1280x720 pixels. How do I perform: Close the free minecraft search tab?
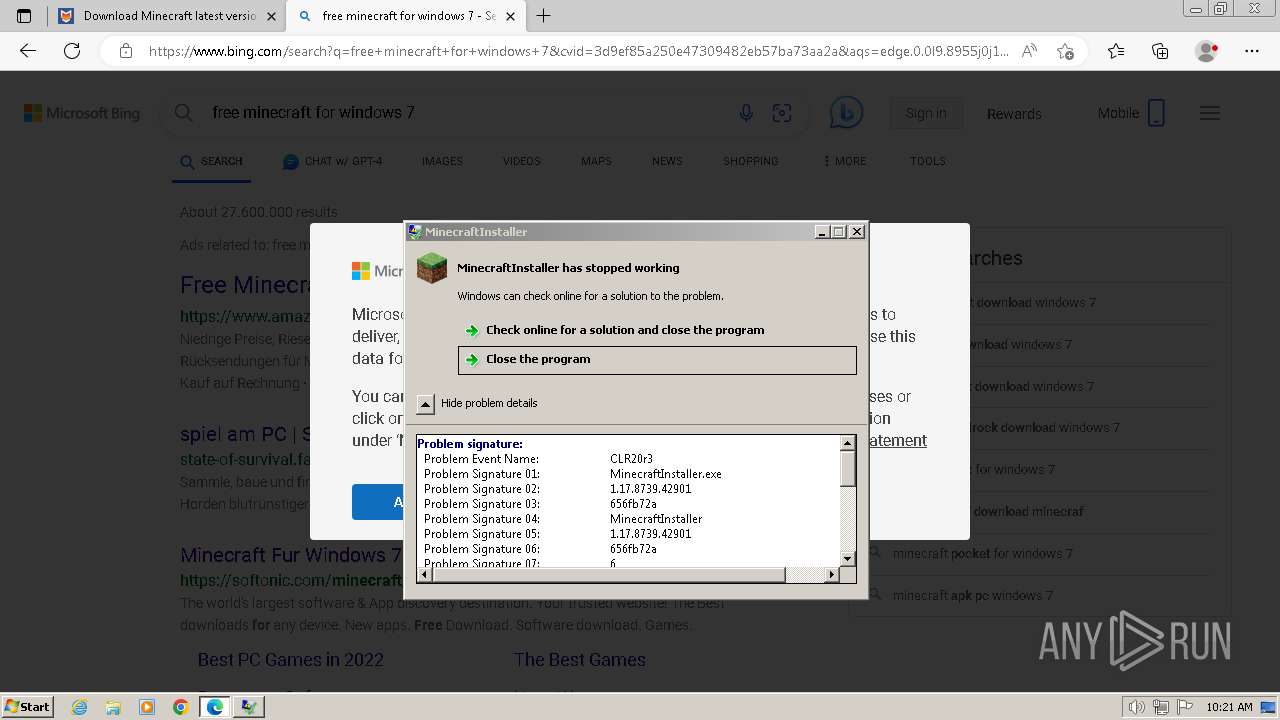point(511,16)
